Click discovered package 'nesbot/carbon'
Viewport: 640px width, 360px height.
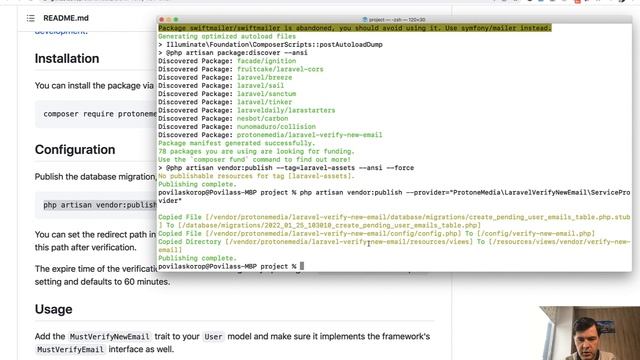(262, 118)
